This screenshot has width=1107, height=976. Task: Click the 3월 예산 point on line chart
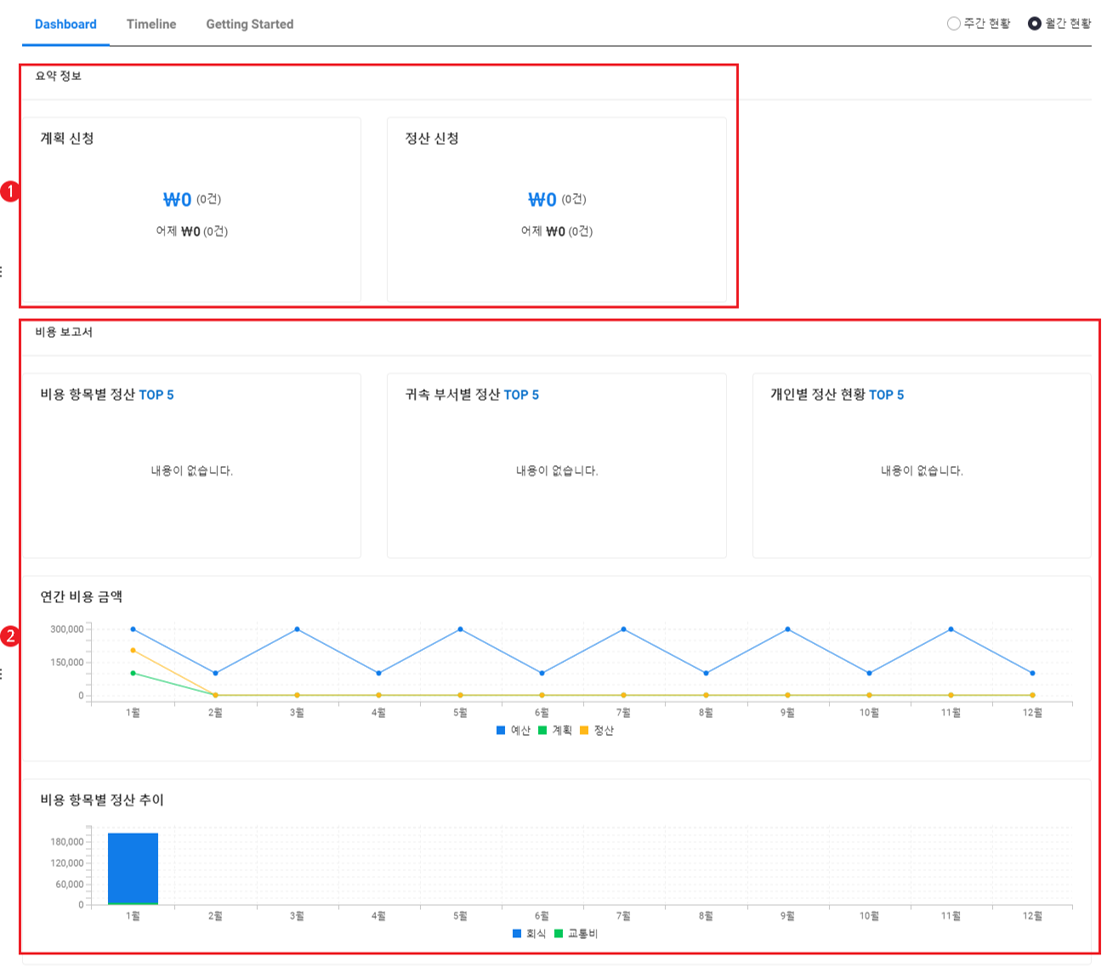coord(297,629)
